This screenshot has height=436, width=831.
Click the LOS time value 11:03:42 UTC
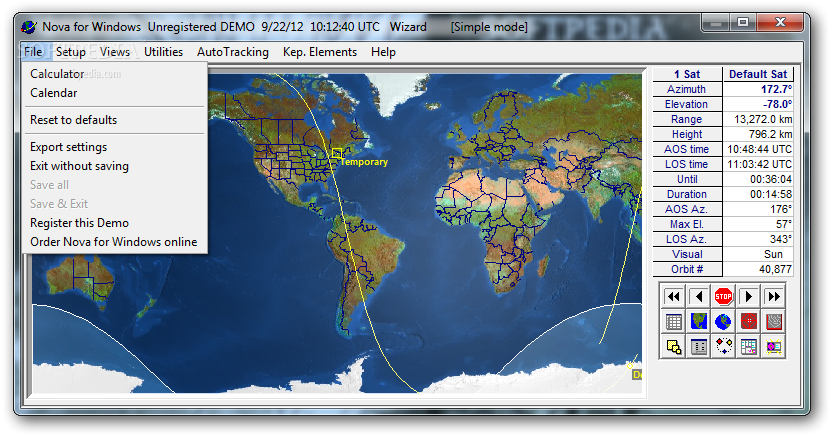[x=758, y=164]
